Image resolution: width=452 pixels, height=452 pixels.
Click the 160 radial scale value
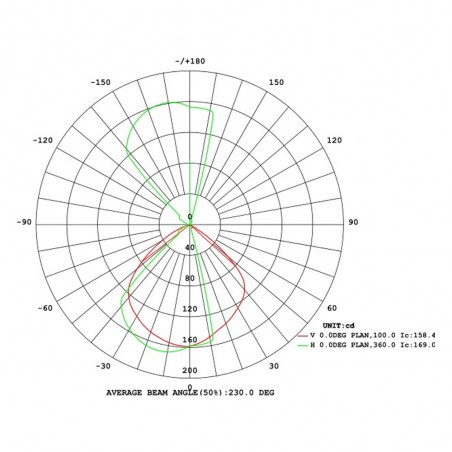190,340
